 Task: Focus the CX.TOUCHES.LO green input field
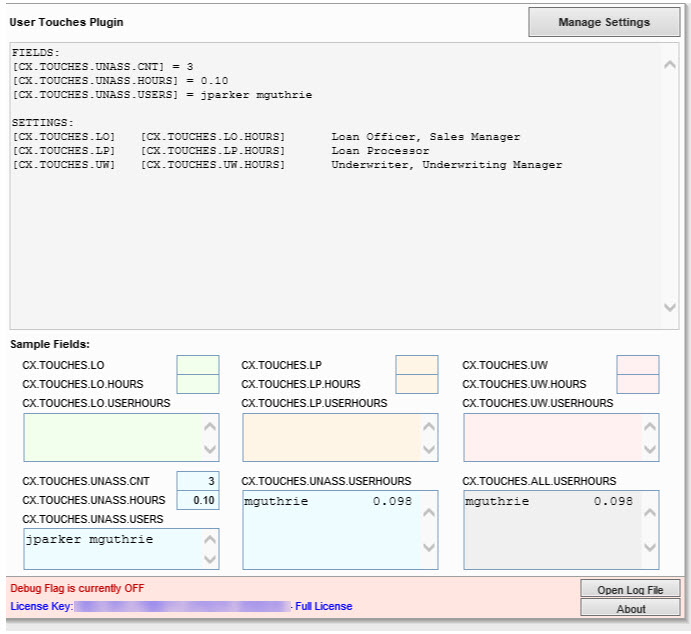[197, 365]
